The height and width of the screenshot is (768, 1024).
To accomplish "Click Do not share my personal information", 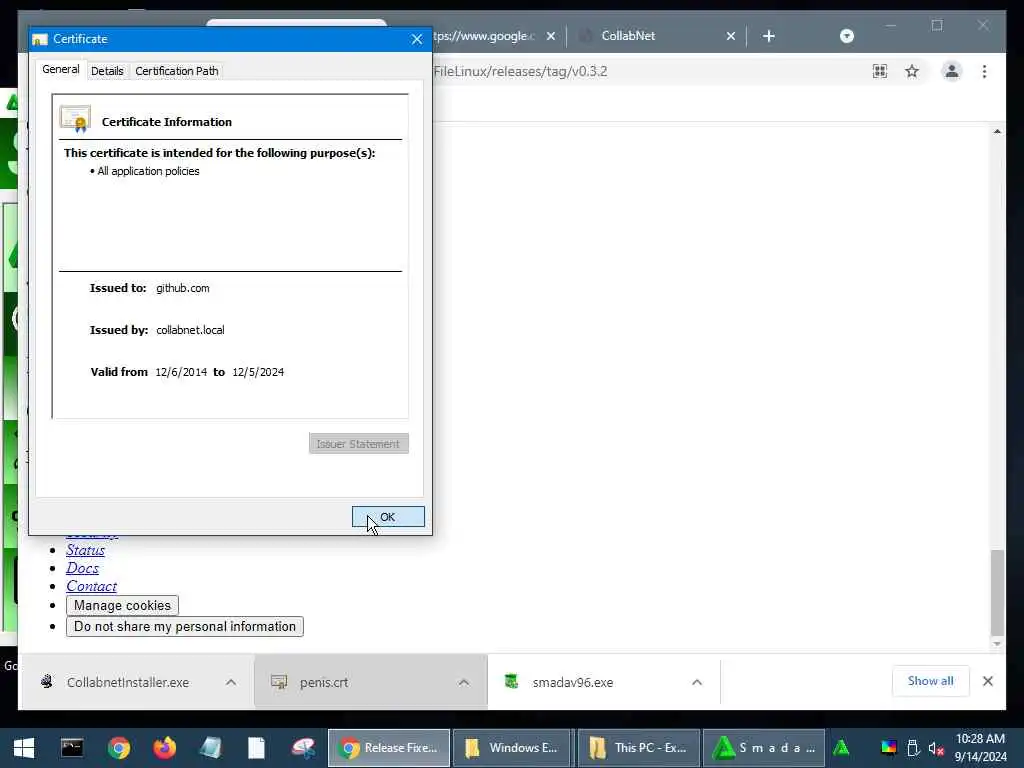I will click(x=185, y=626).
